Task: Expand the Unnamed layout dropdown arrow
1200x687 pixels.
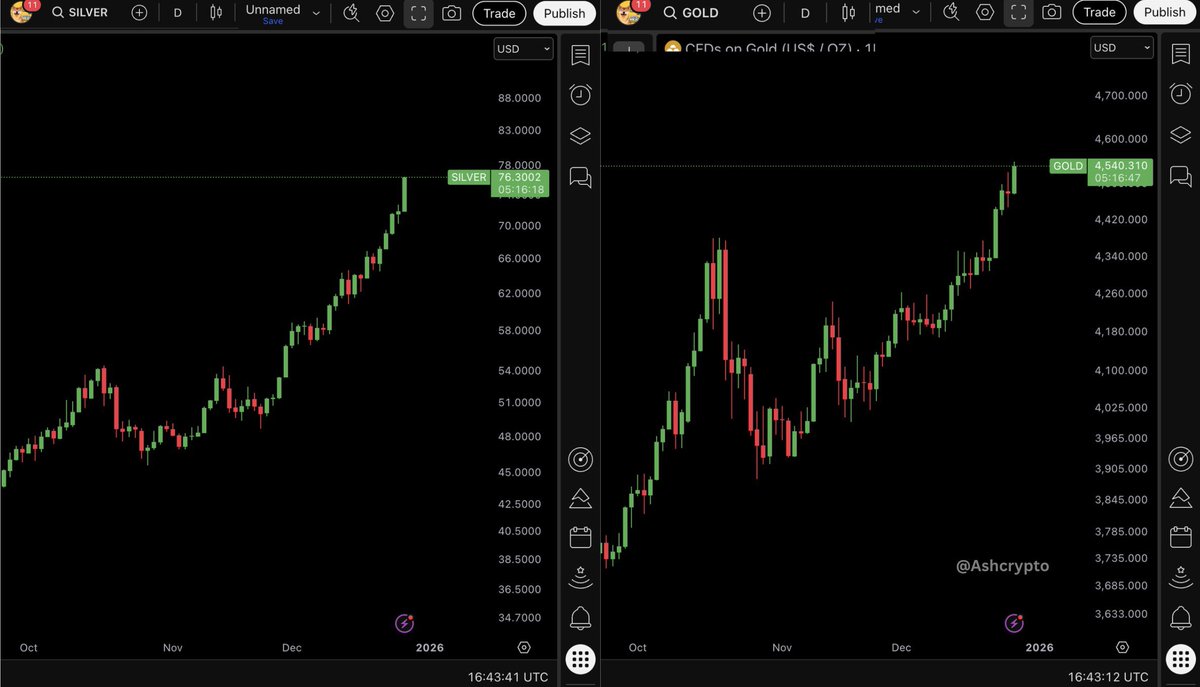Action: (317, 13)
